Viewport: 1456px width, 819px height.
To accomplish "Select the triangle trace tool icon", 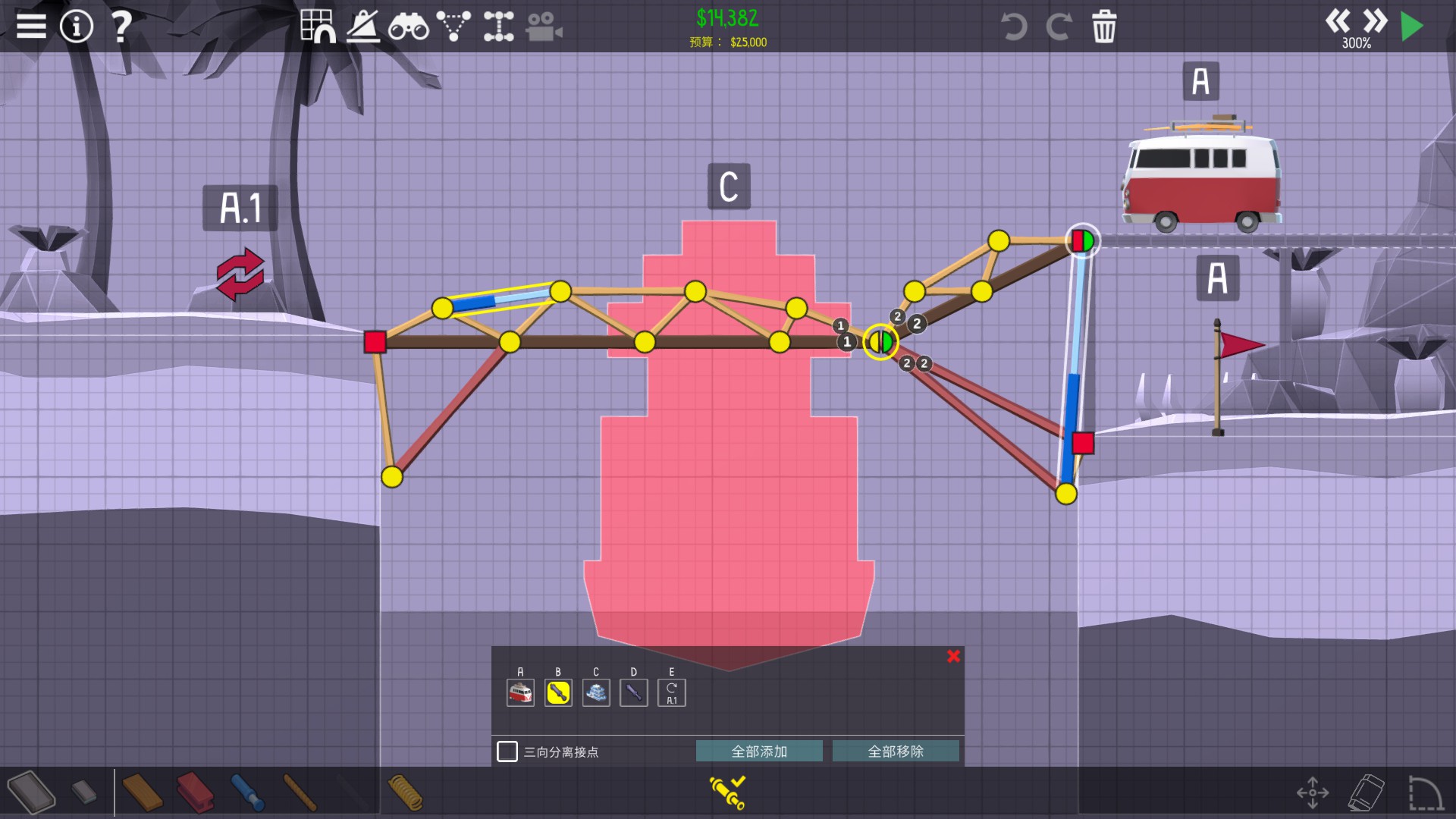I will pos(453,27).
